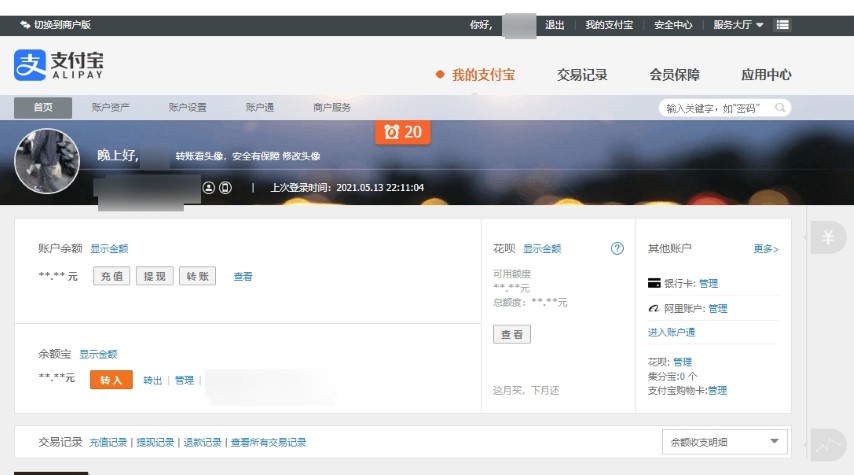Click the Huabei help question mark icon
The height and width of the screenshot is (475, 854).
(617, 249)
